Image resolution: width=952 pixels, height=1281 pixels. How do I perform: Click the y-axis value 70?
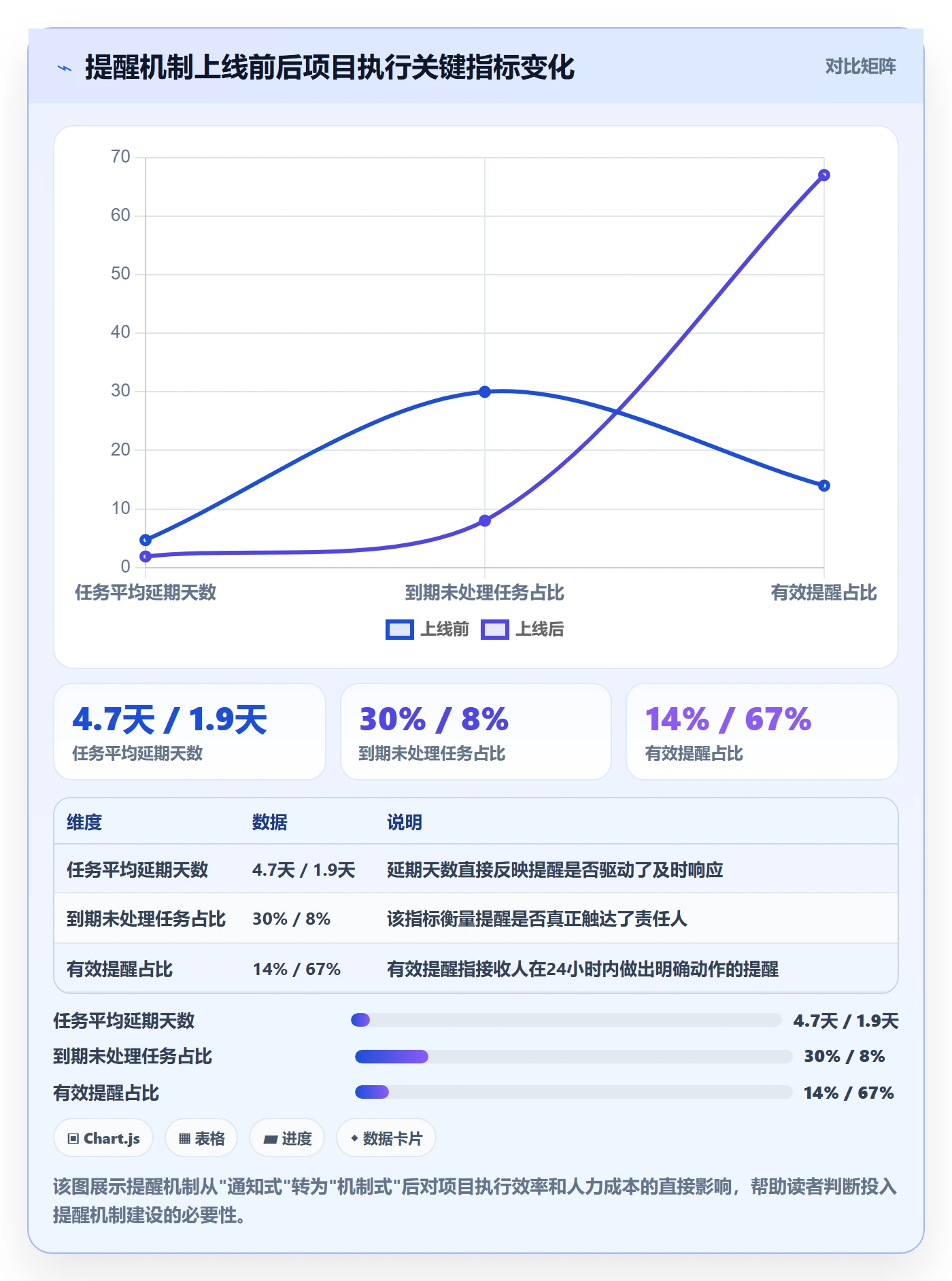click(x=120, y=157)
